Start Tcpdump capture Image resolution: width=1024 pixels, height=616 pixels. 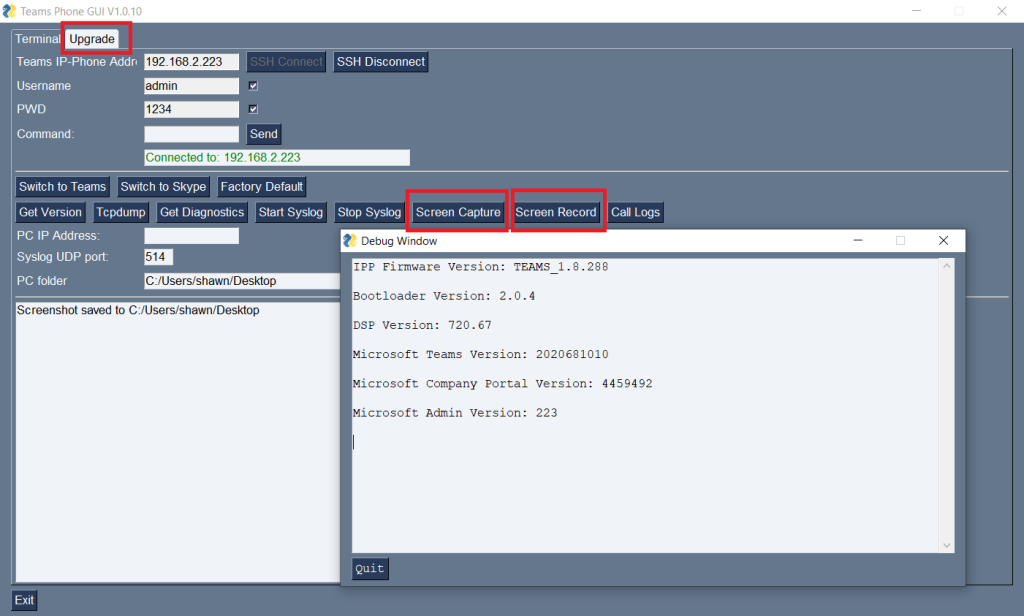pyautogui.click(x=121, y=212)
